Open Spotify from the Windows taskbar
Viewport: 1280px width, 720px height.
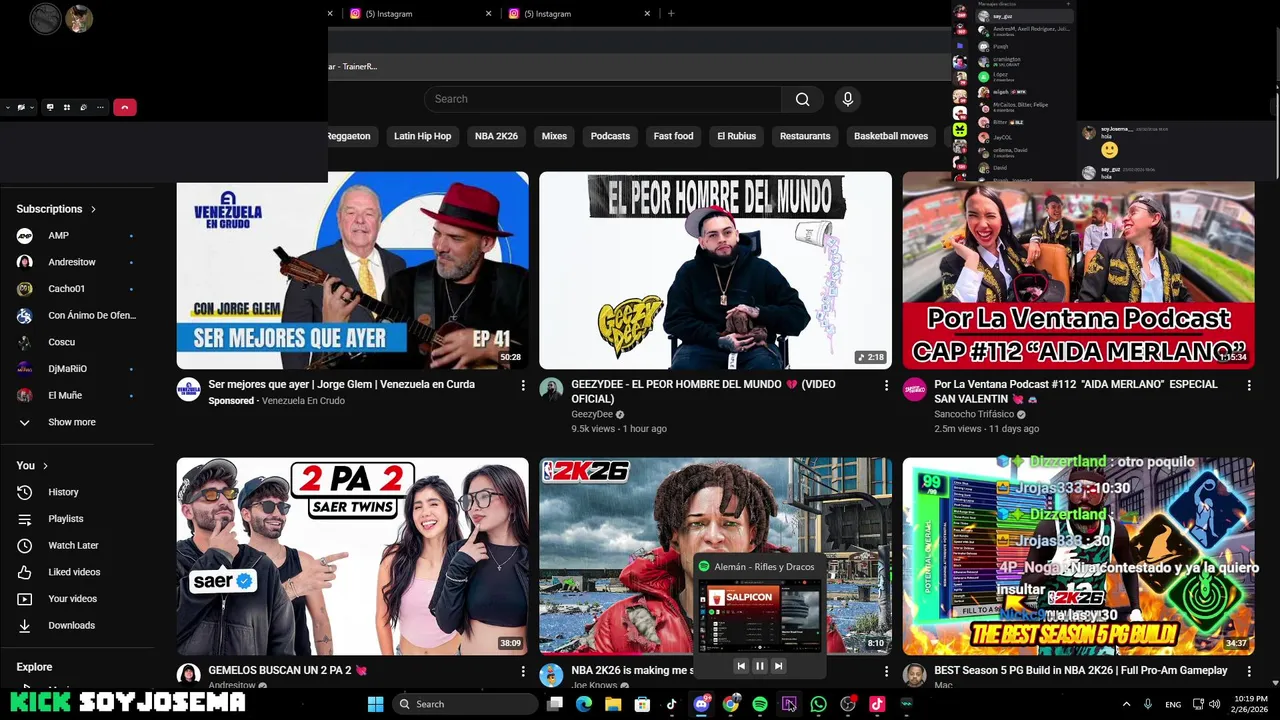coord(760,704)
